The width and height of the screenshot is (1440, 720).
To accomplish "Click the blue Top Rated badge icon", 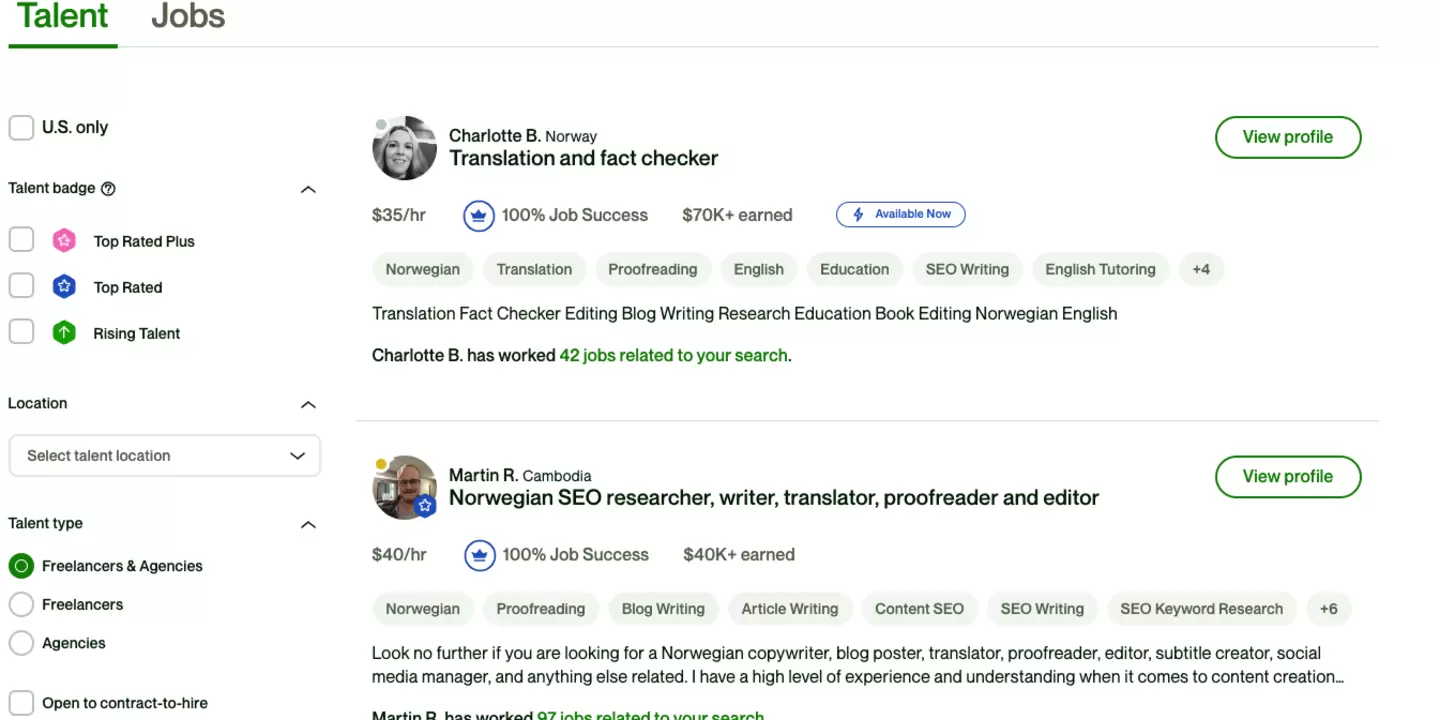I will coord(64,287).
